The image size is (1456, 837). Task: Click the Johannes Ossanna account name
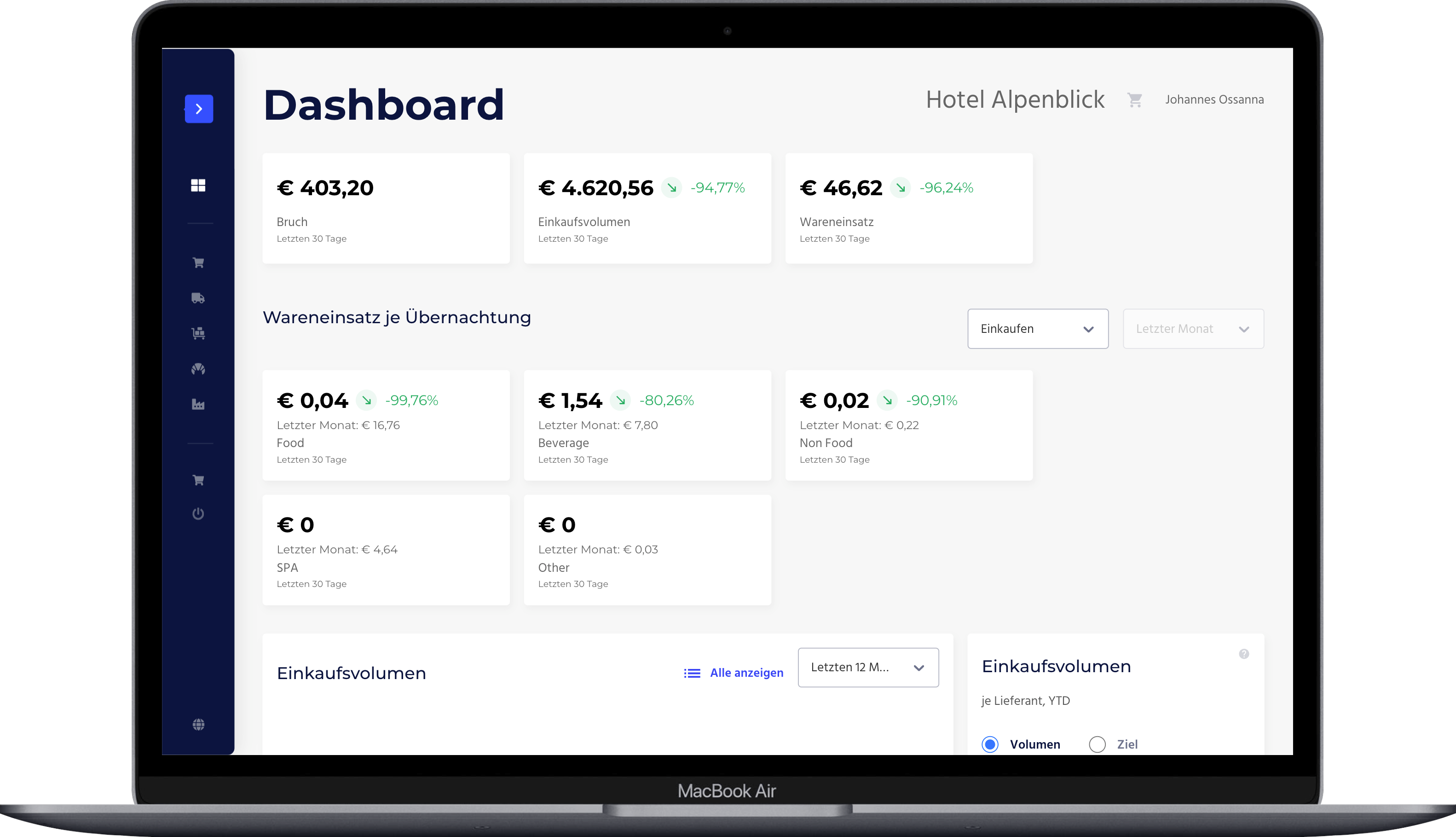tap(1214, 99)
